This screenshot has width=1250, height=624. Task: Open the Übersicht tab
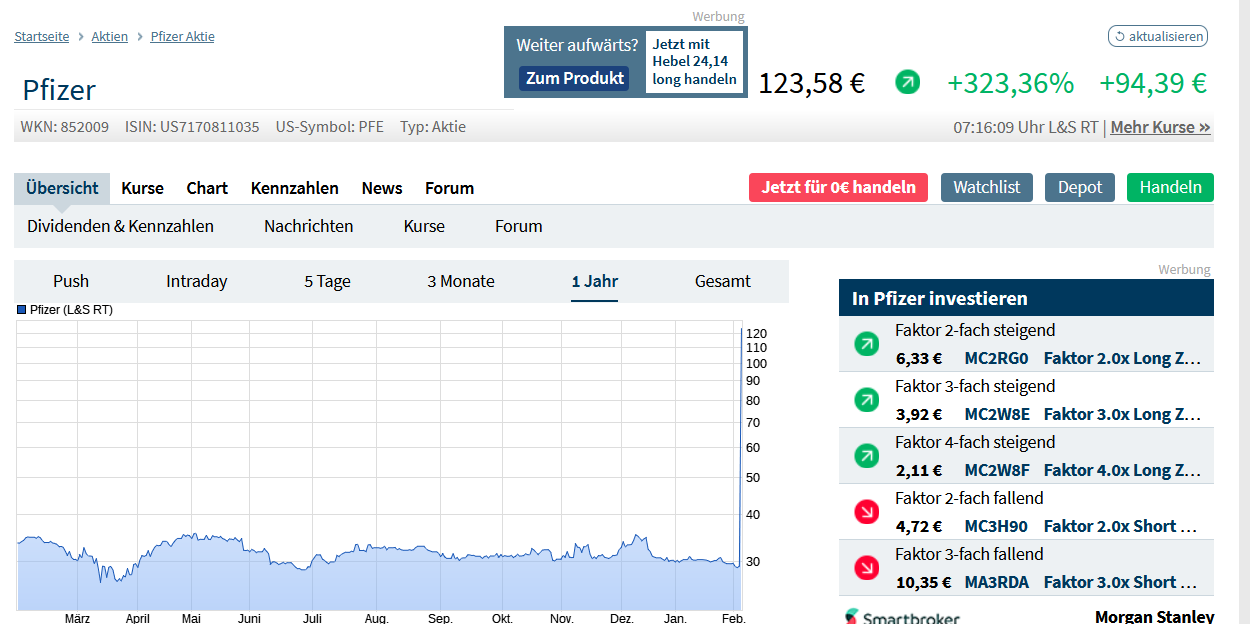pos(62,188)
